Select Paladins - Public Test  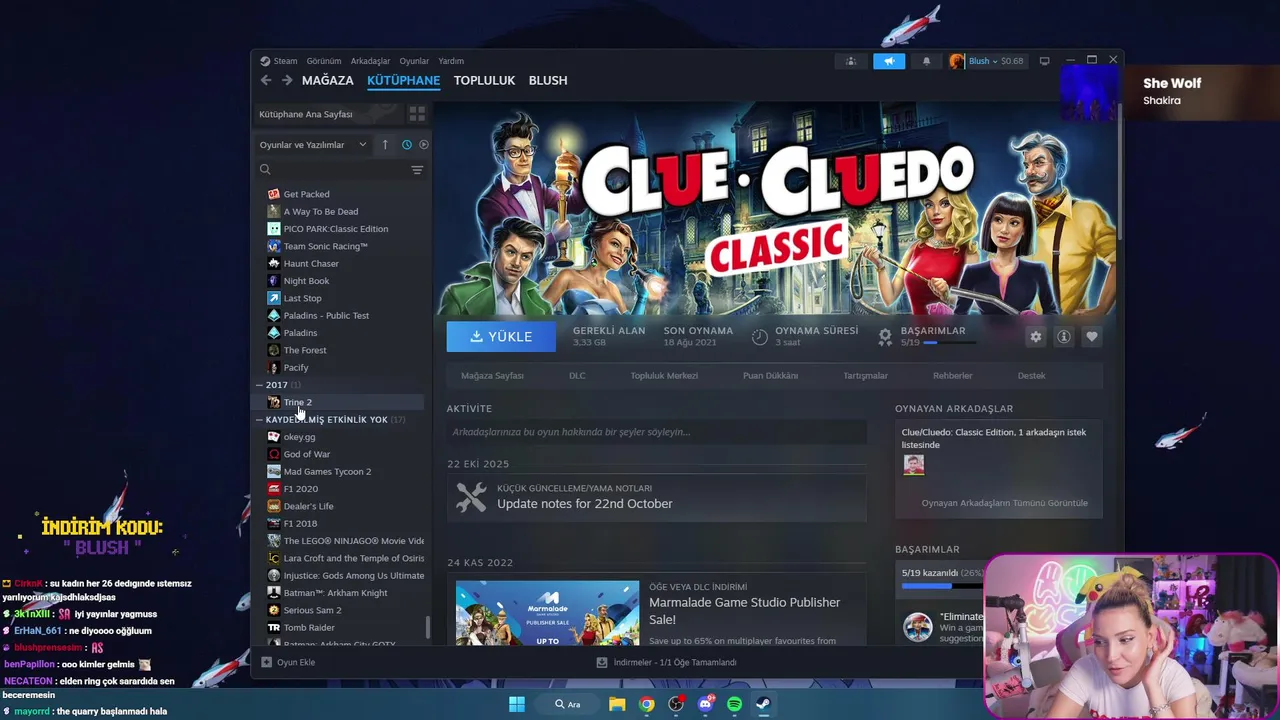click(x=326, y=316)
